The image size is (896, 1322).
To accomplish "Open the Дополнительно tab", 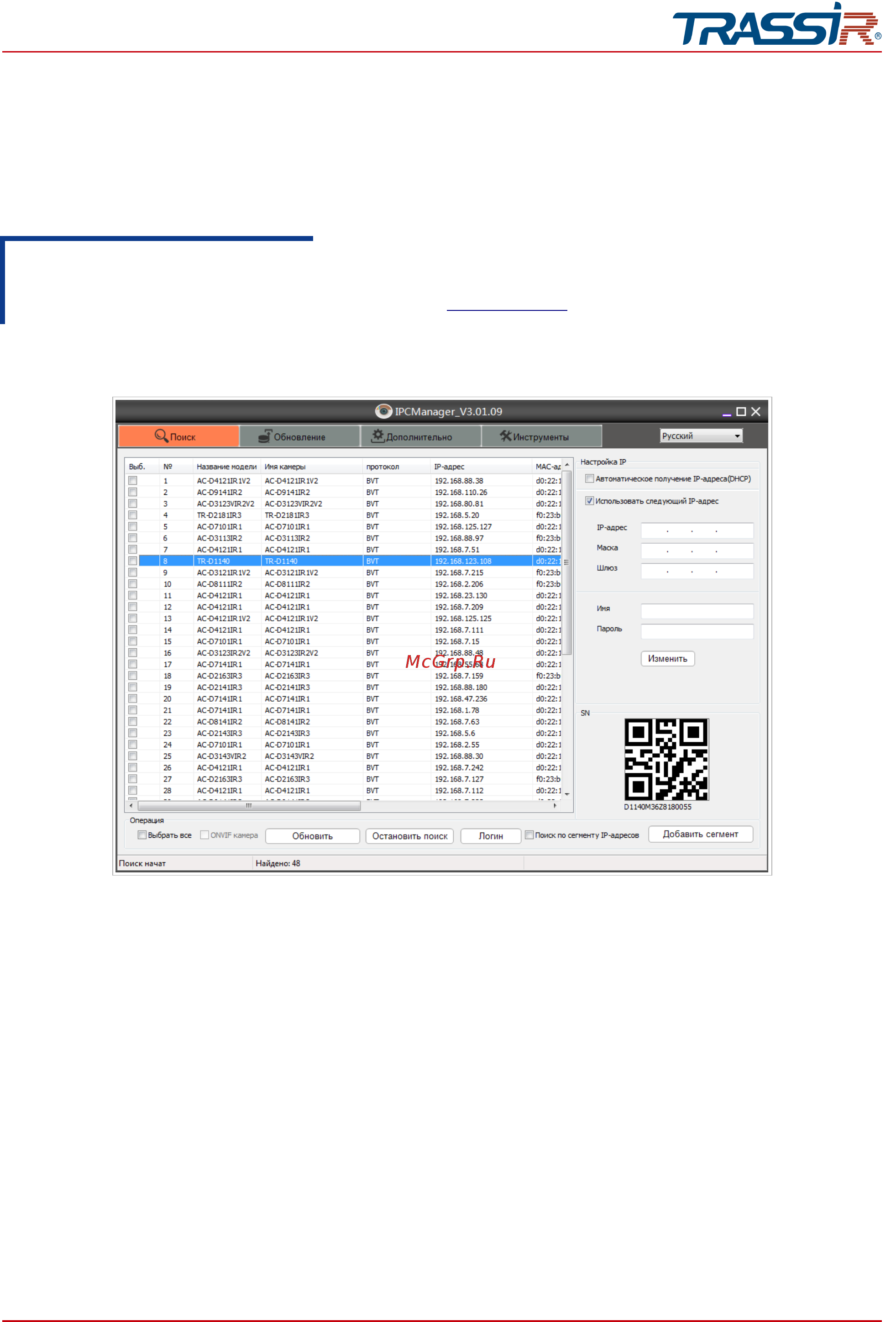I will coord(421,436).
